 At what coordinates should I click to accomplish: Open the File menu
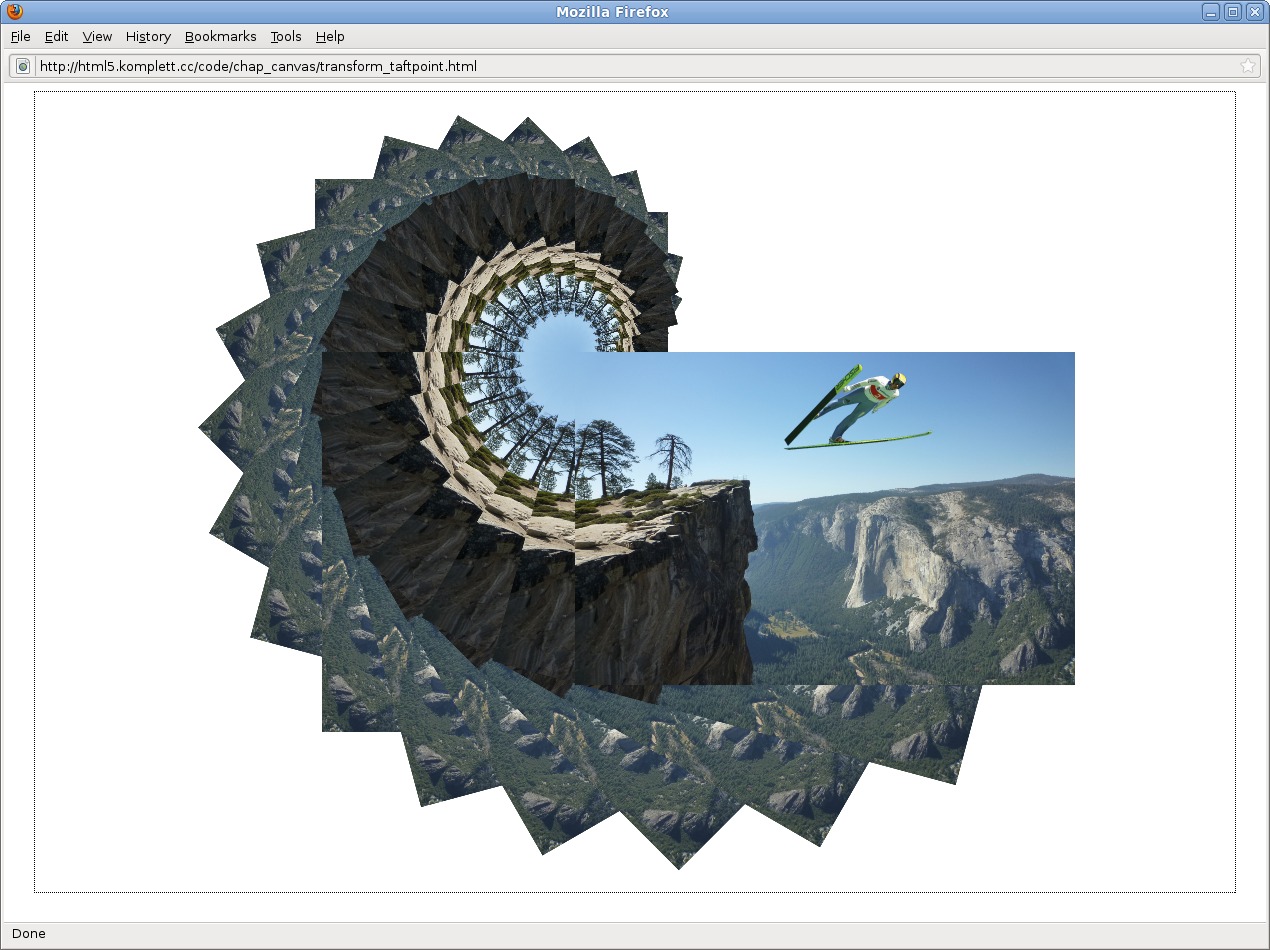21,36
